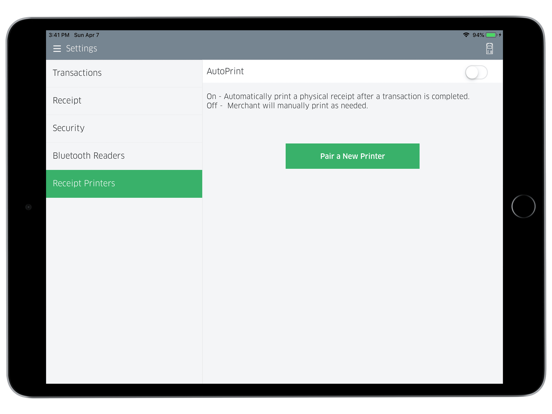
Task: Open Receipt settings
Action: 124,101
